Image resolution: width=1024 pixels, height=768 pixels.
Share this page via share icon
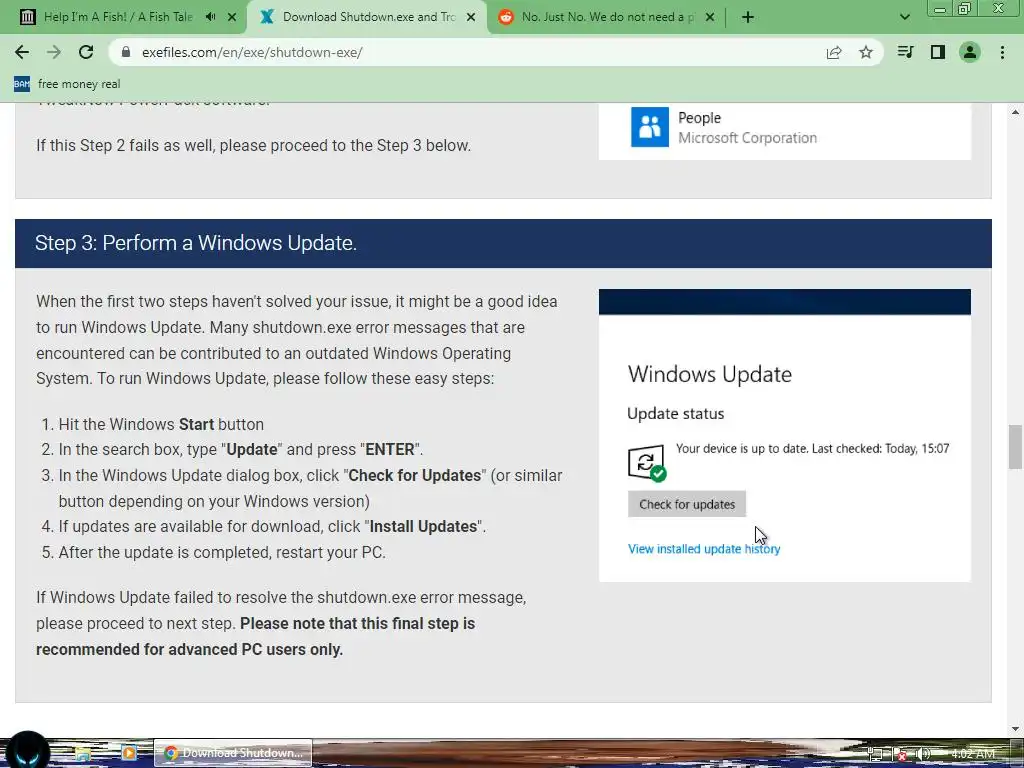(834, 52)
